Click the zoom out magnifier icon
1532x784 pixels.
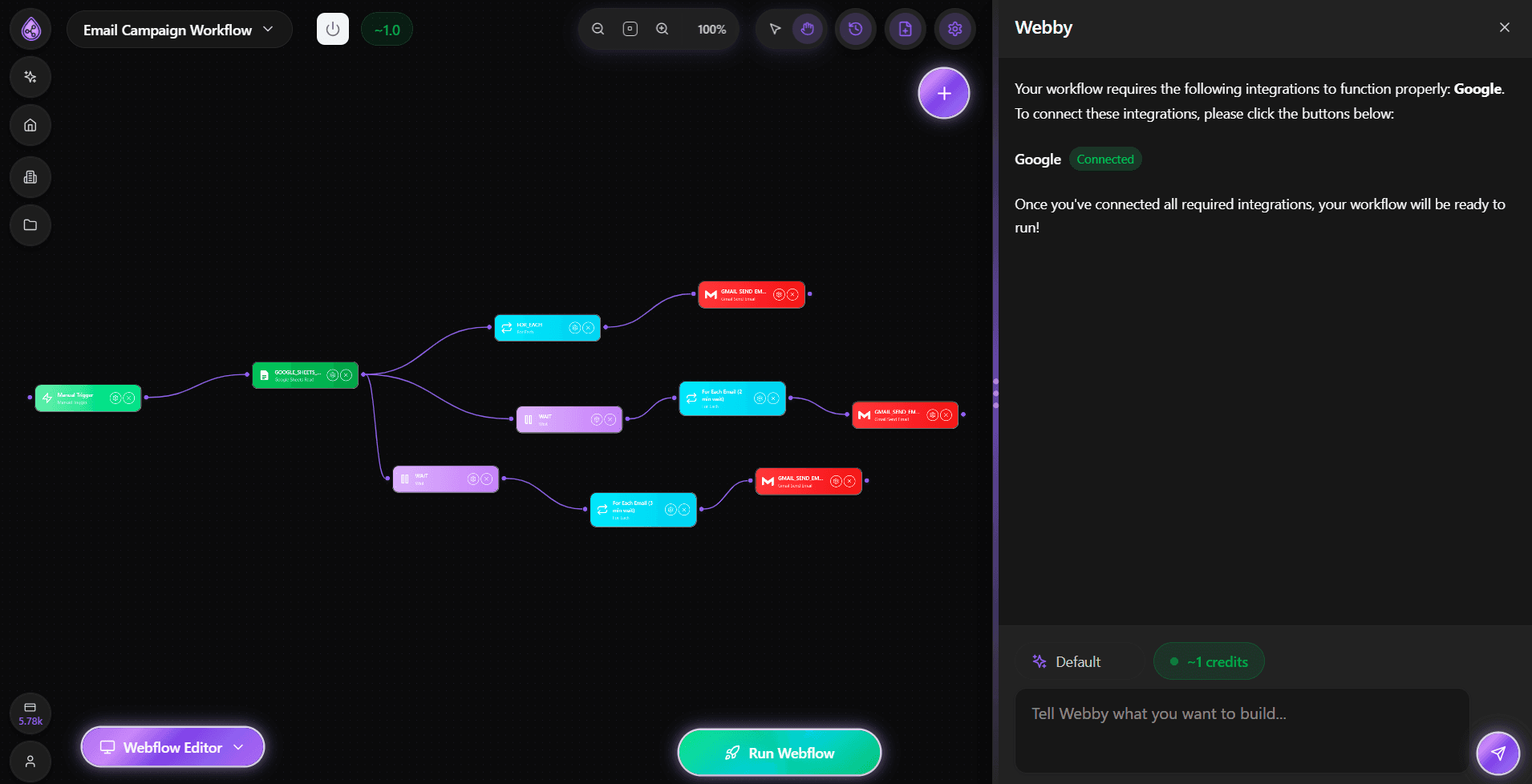pyautogui.click(x=598, y=28)
